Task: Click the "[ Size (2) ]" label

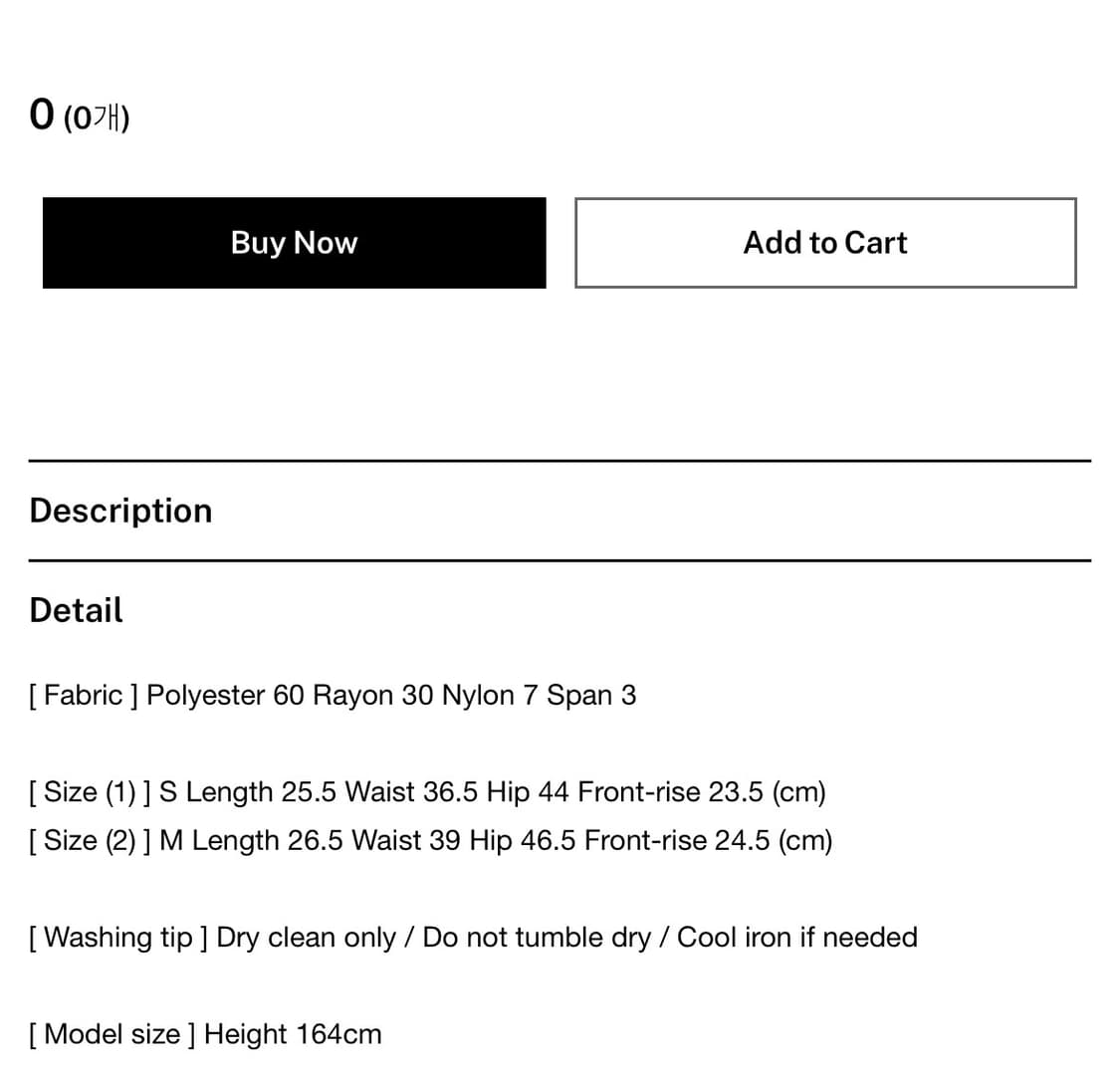Action: [x=90, y=841]
